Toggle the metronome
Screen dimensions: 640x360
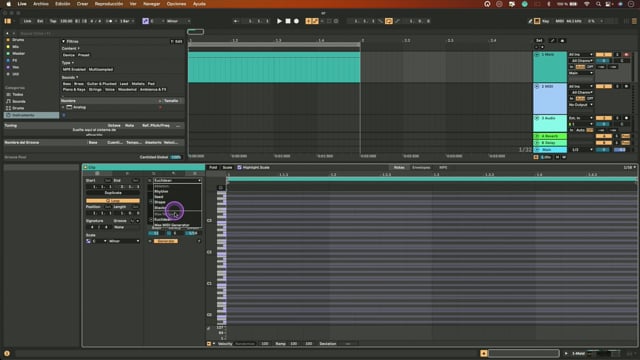[109, 21]
